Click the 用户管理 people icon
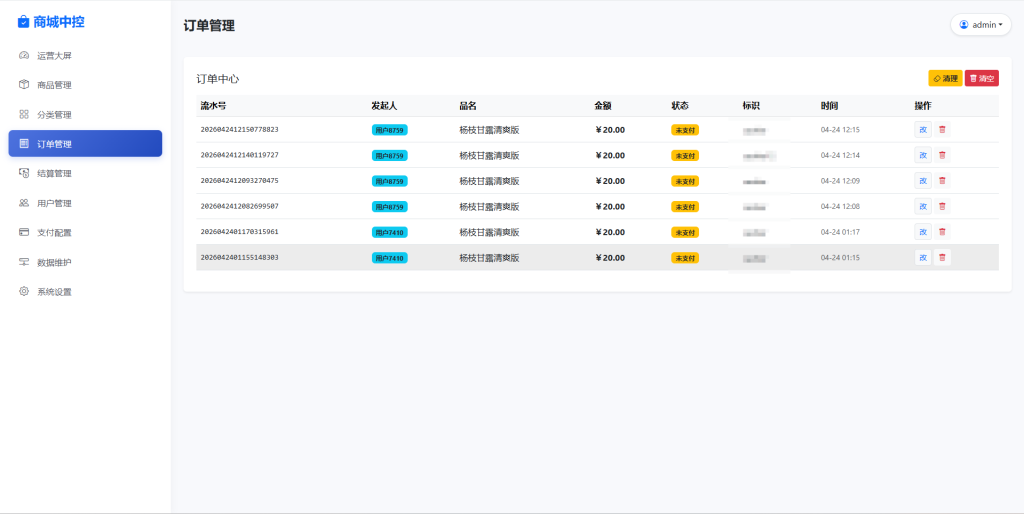 pos(24,203)
